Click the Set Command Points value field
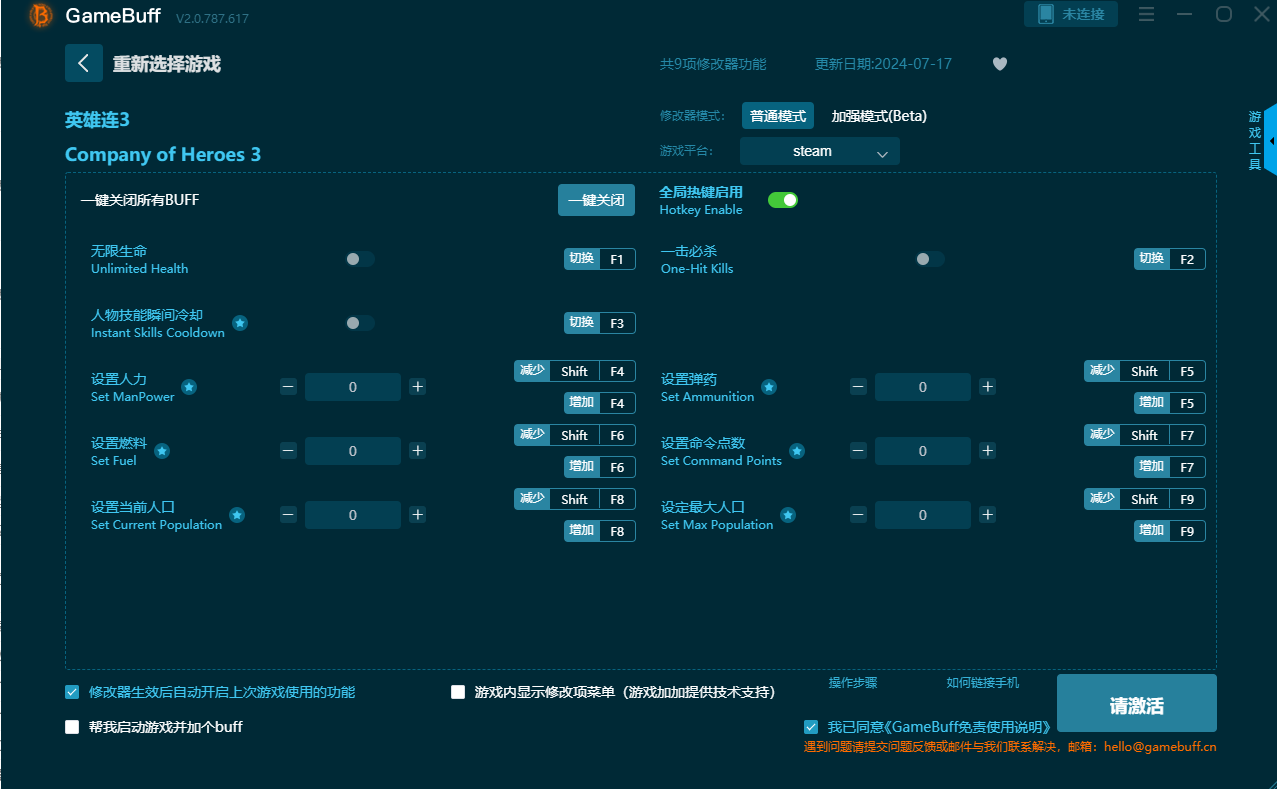The width and height of the screenshot is (1277, 789). coord(923,451)
